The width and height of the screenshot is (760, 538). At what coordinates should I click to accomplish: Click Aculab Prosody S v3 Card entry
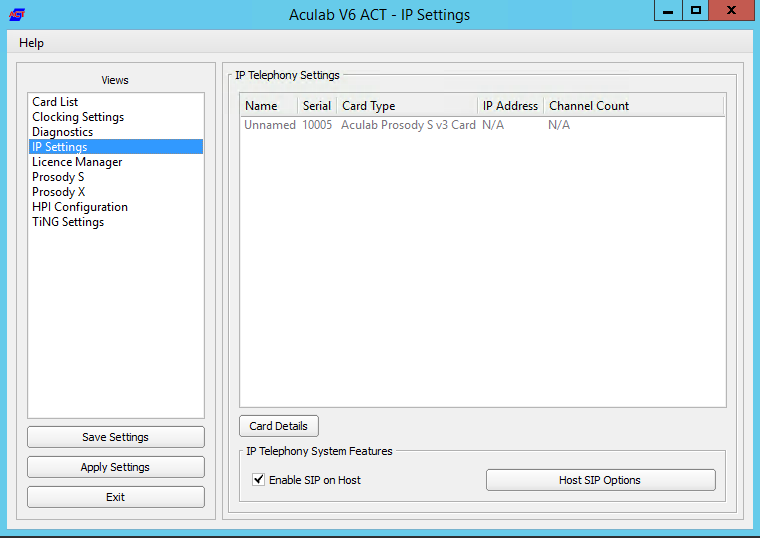tap(408, 125)
